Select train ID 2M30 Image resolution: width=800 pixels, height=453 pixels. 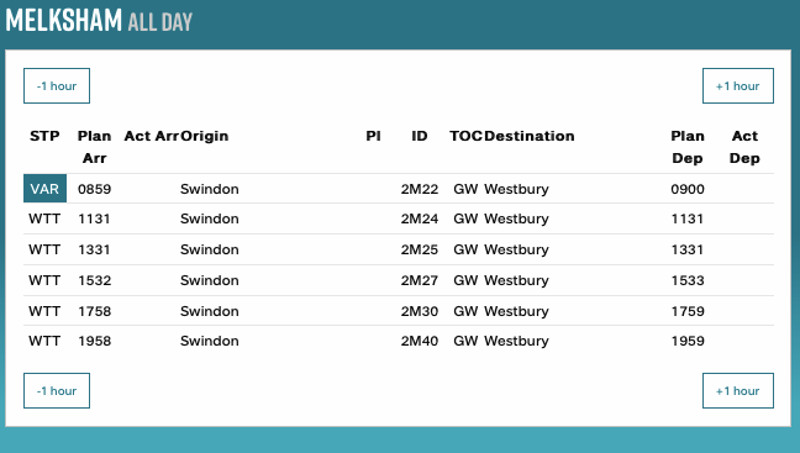pyautogui.click(x=420, y=311)
